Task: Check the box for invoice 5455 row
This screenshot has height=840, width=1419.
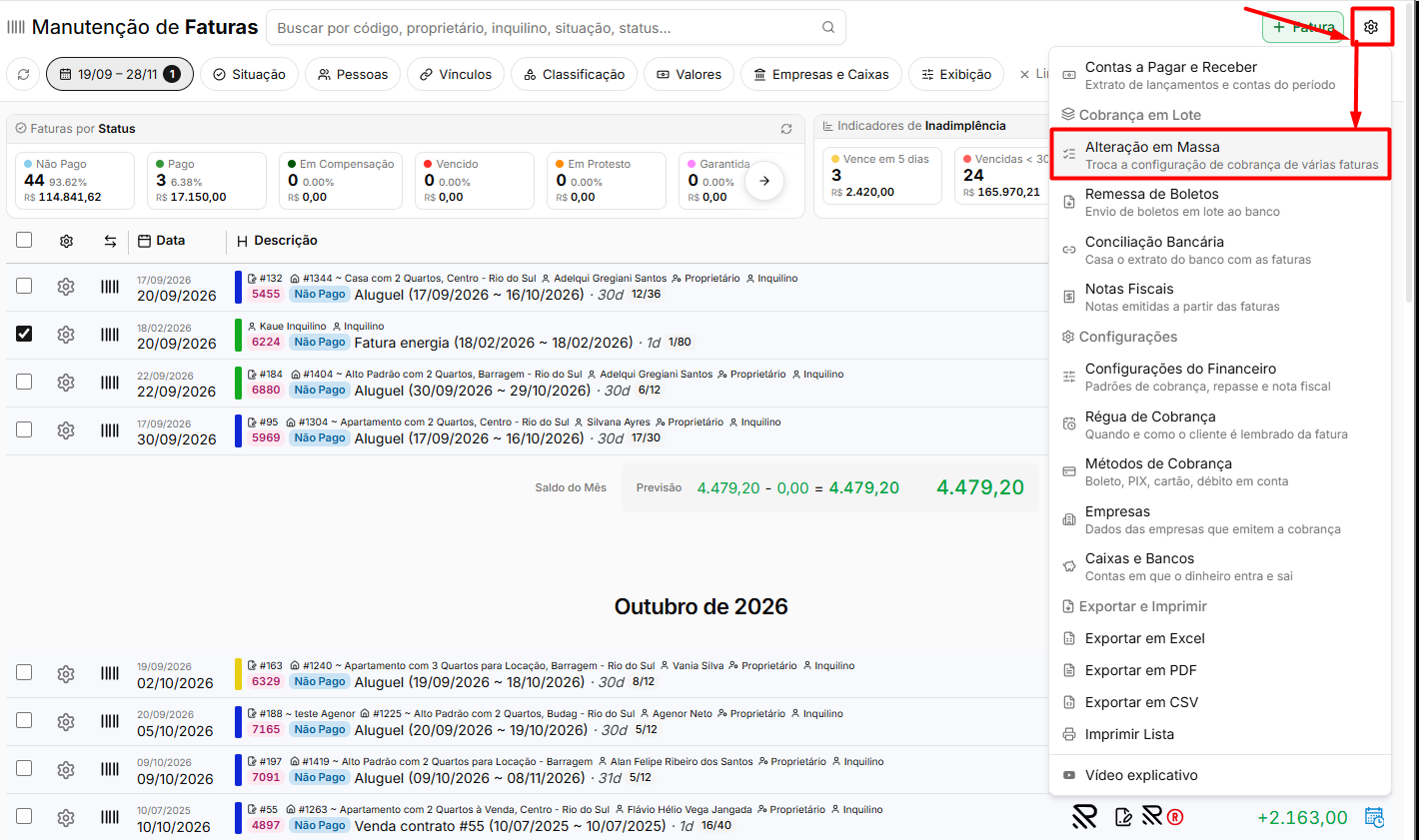Action: (24, 286)
